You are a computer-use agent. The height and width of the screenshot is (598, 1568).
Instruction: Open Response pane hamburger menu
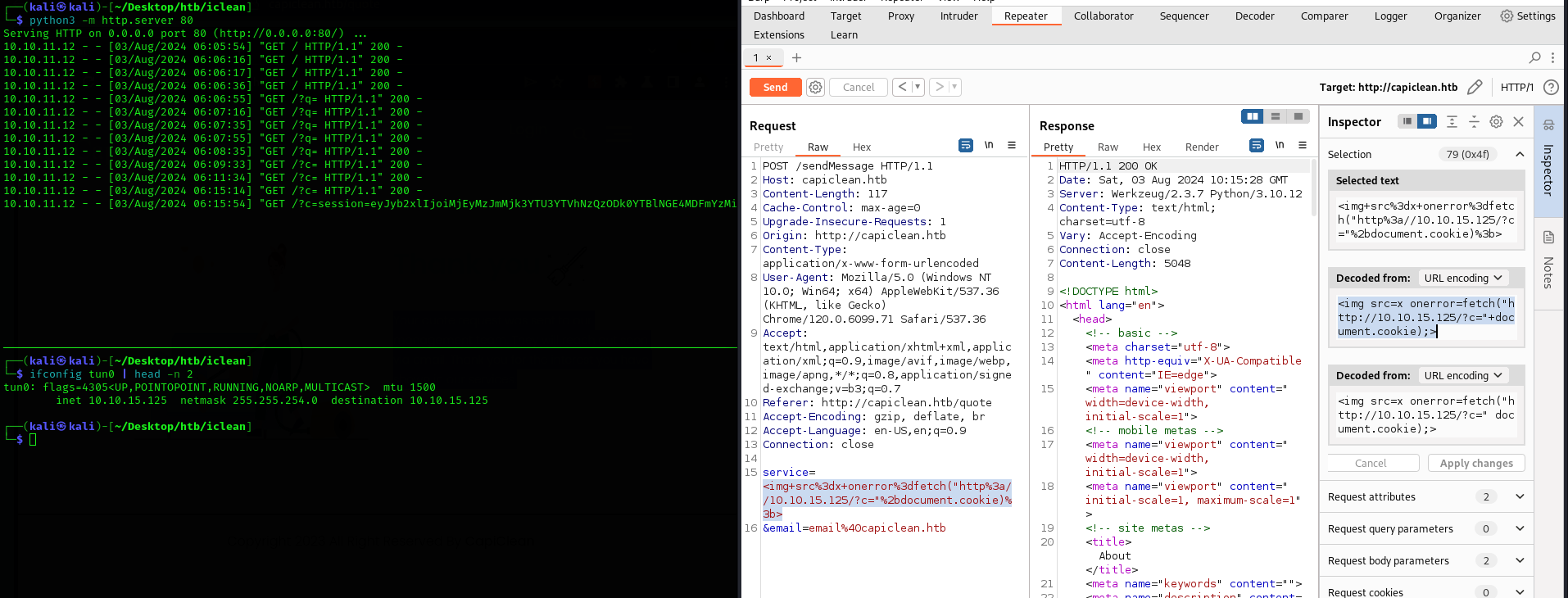coord(1303,145)
